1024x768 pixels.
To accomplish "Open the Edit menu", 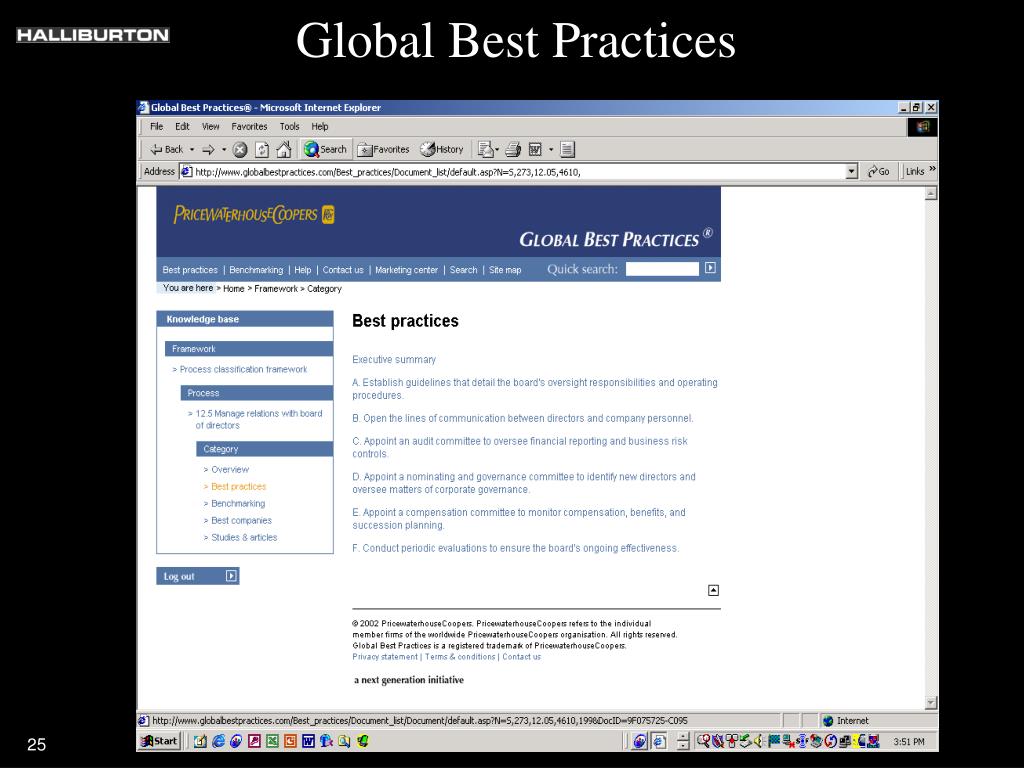I will [x=182, y=127].
